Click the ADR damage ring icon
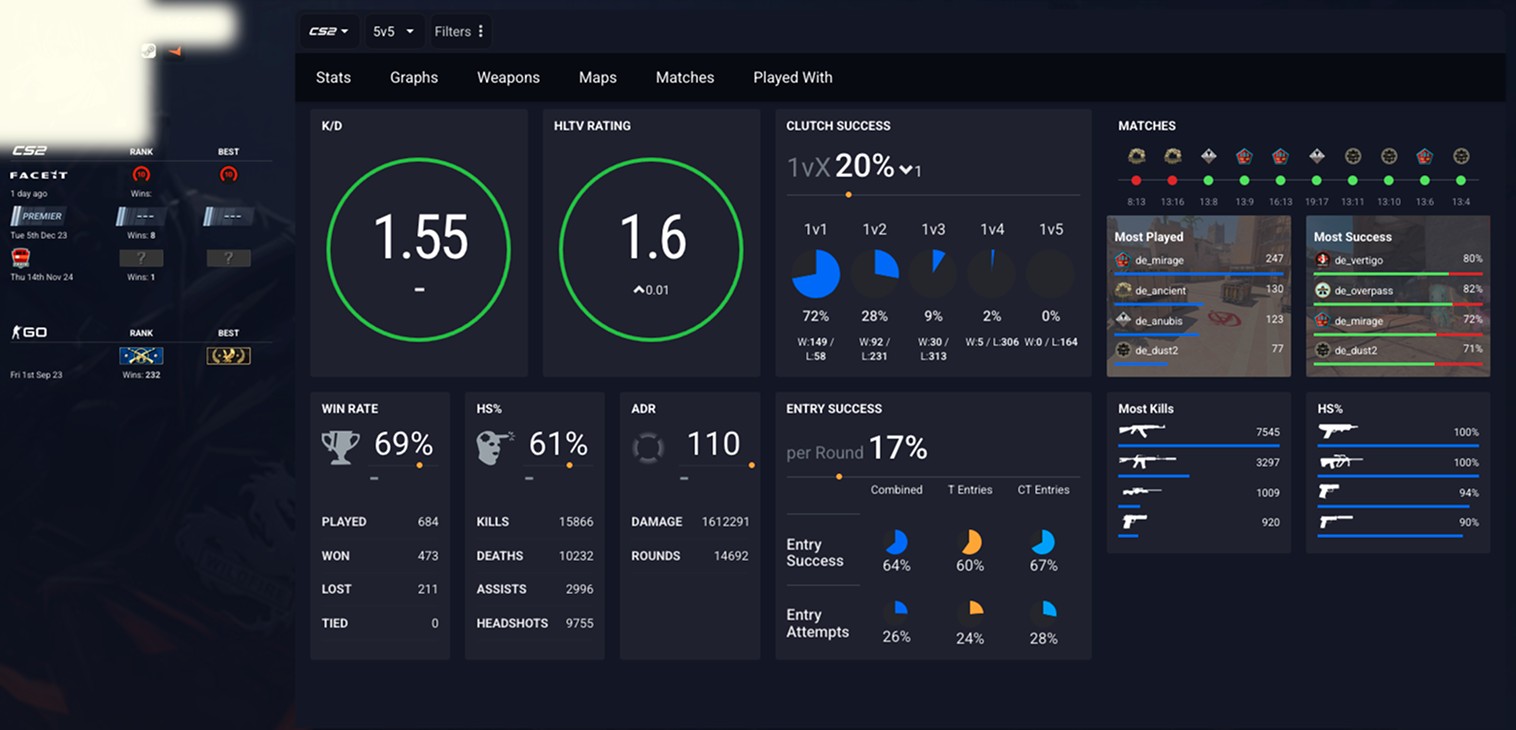Image resolution: width=1516 pixels, height=730 pixels. click(648, 447)
